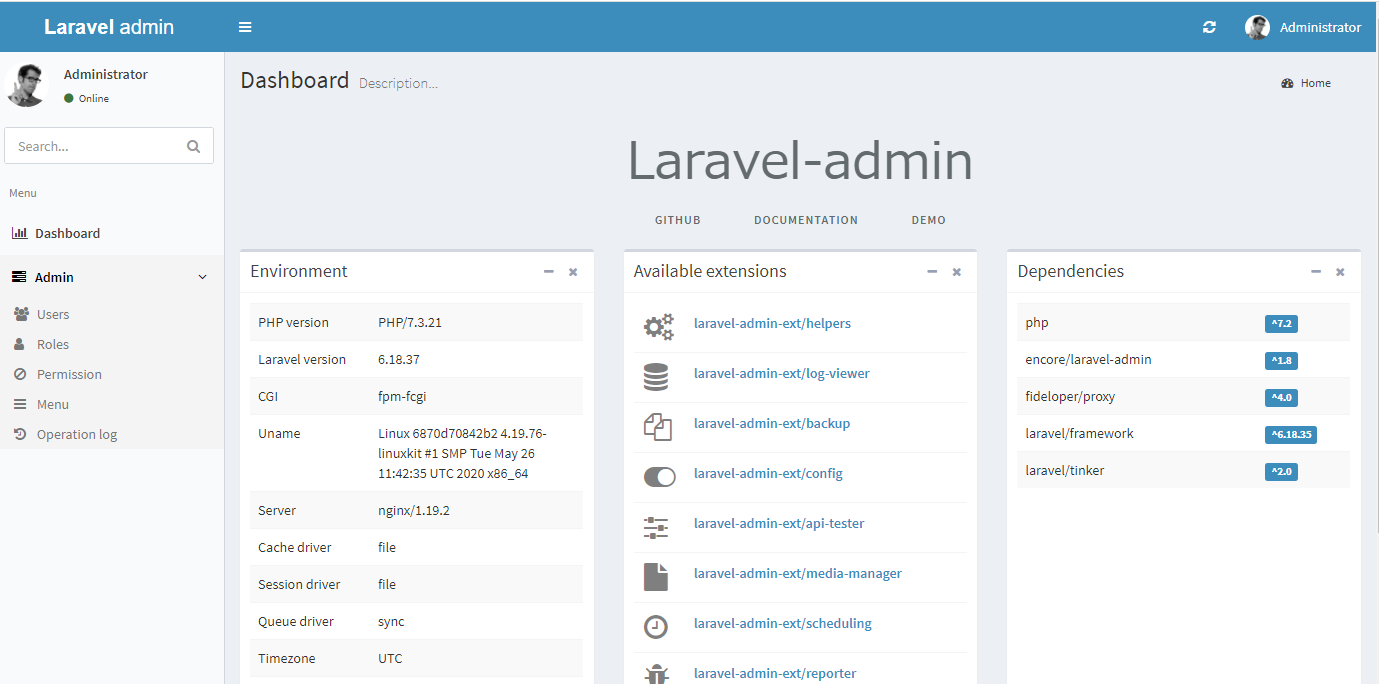Open laravel-admin-ext/helpers link
The image size is (1379, 684).
(x=772, y=323)
